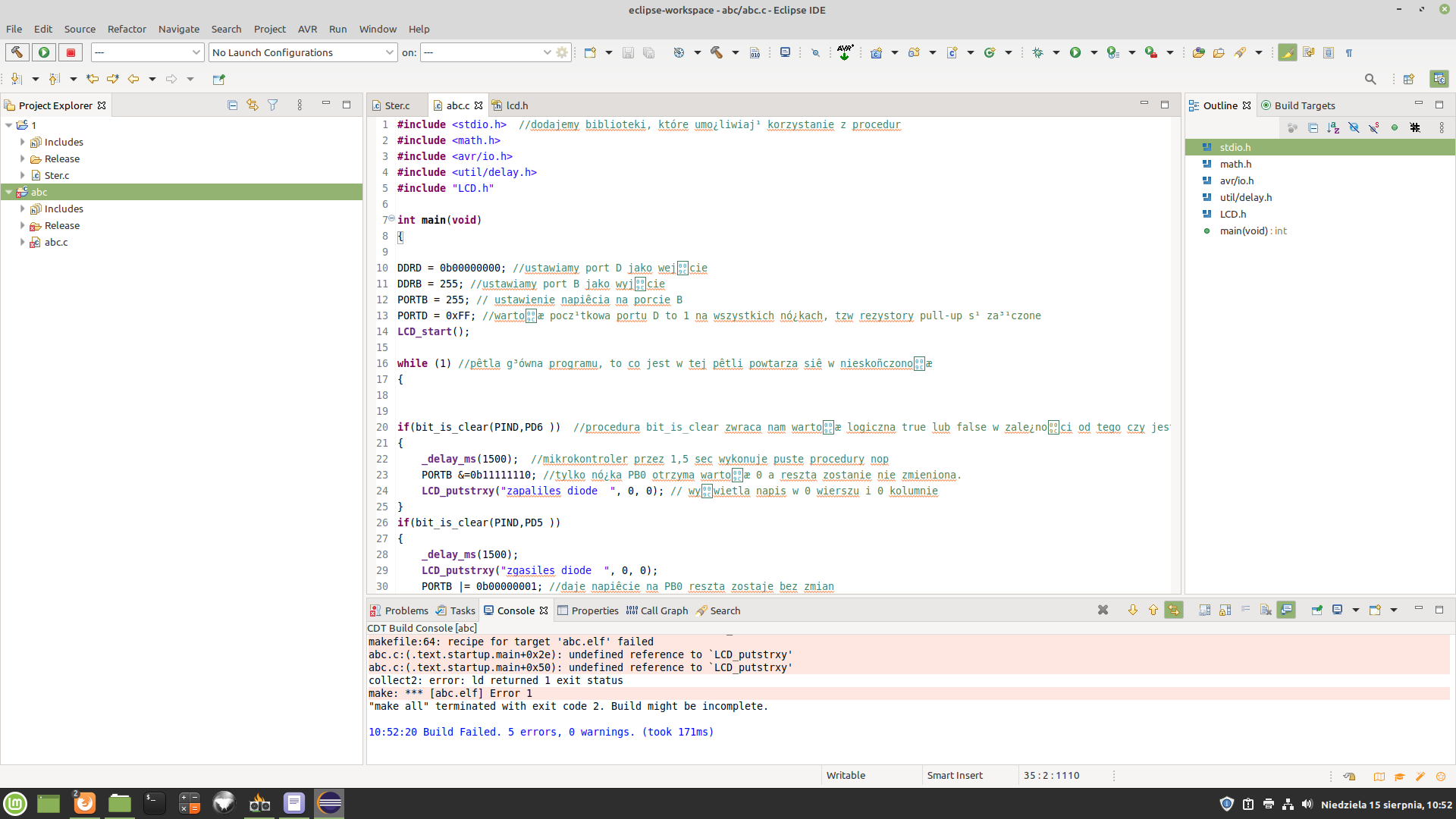This screenshot has height=819, width=1456.
Task: Switch to the lcd.h editor tab
Action: pyautogui.click(x=516, y=105)
